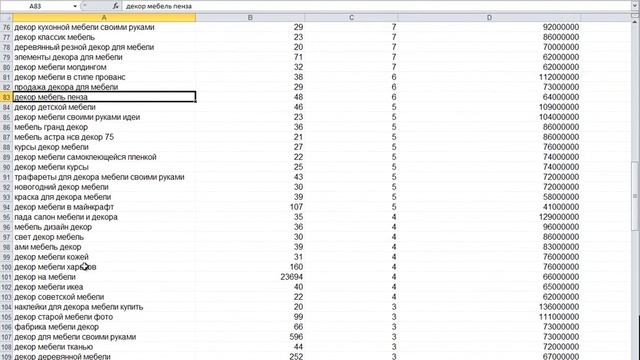Select cell 'декор для мебели своими руками'
This screenshot has width=640, height=360.
click(x=104, y=337)
